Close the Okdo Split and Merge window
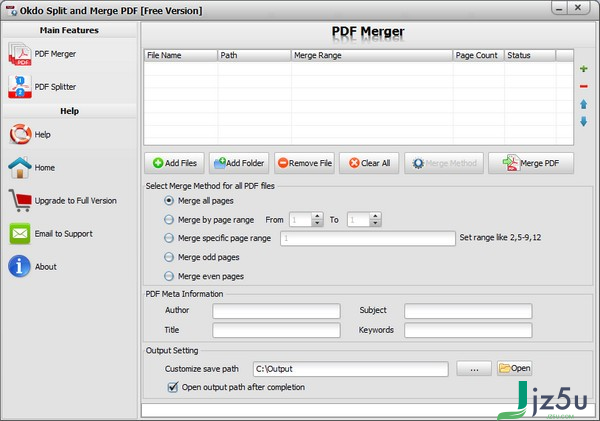The image size is (600, 421). click(578, 8)
